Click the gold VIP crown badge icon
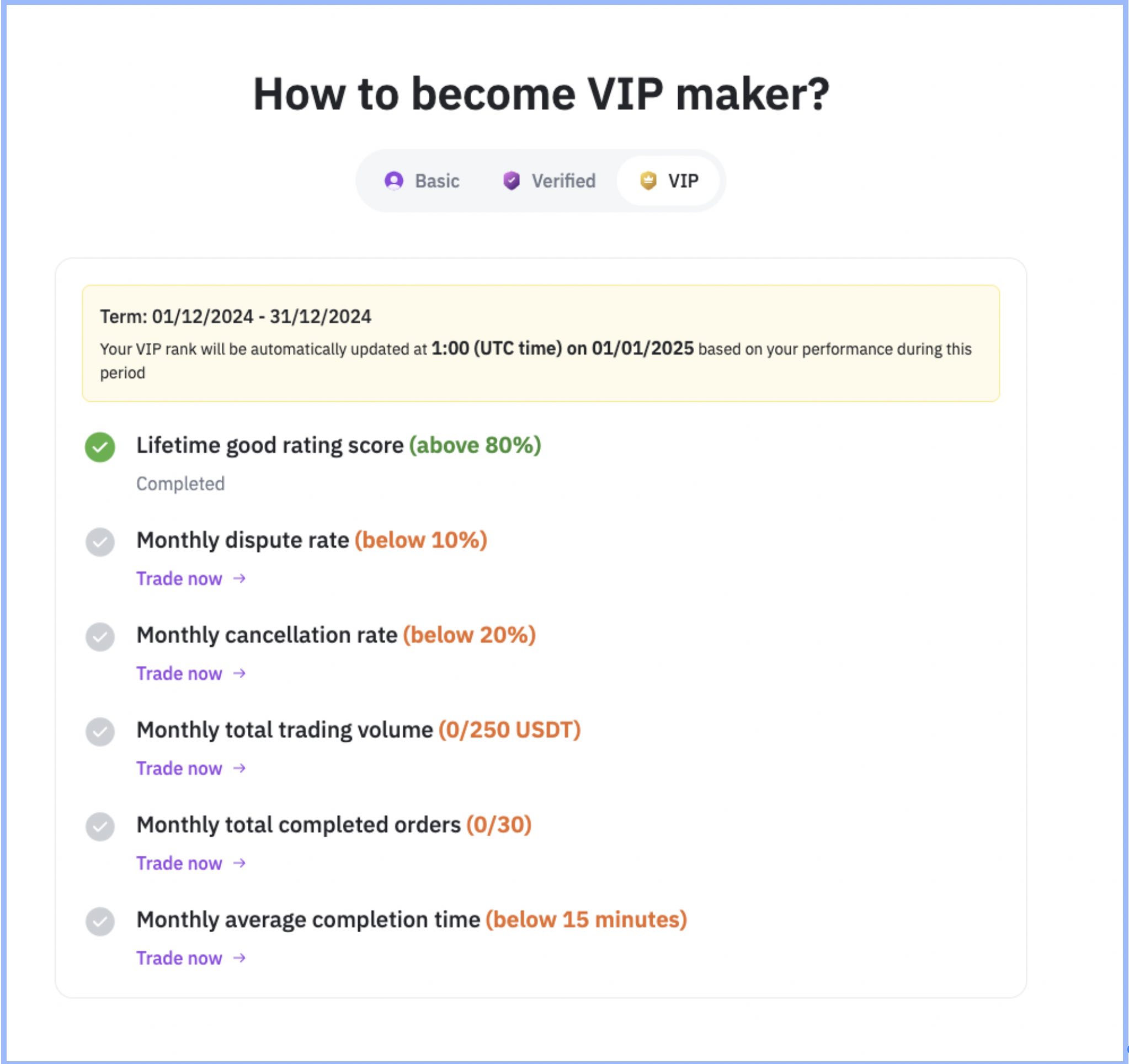Screen dimensions: 1129x1064 point(647,180)
